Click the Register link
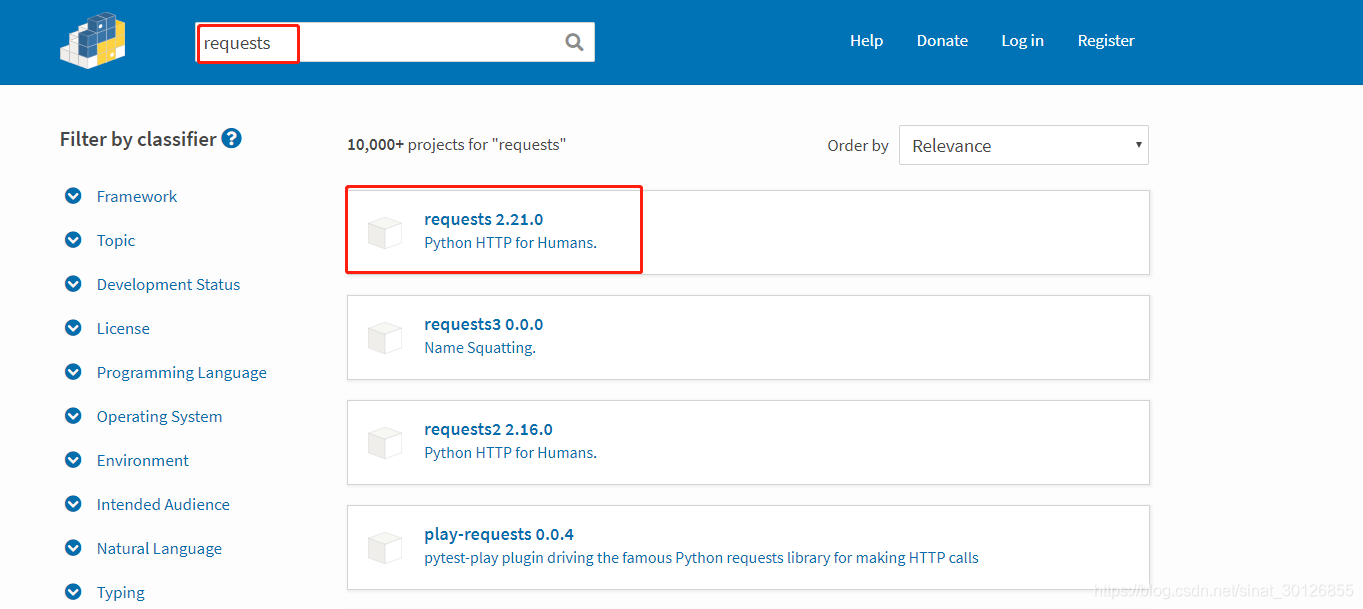 click(1106, 41)
